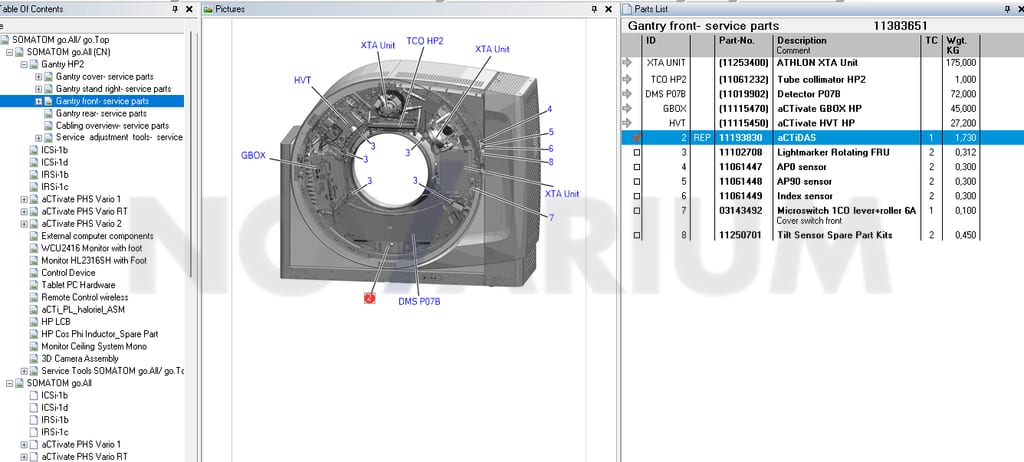Expand the aCTivate PHS Vario 2 node

pos(24,223)
